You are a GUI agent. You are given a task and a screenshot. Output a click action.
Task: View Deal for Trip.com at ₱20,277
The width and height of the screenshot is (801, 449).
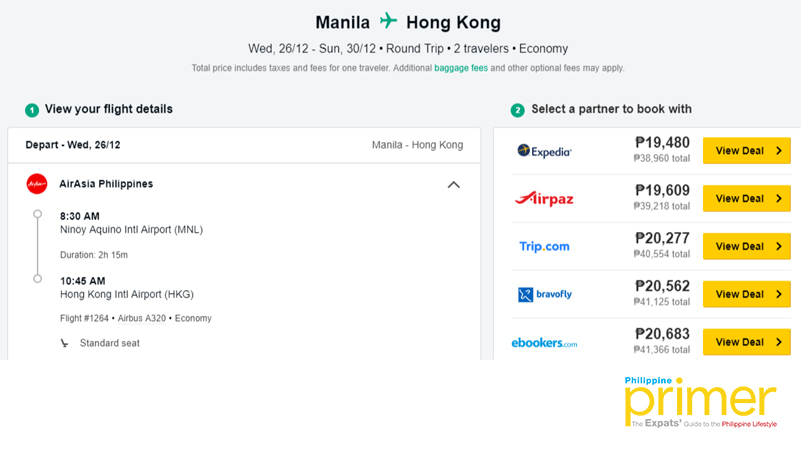tap(746, 246)
